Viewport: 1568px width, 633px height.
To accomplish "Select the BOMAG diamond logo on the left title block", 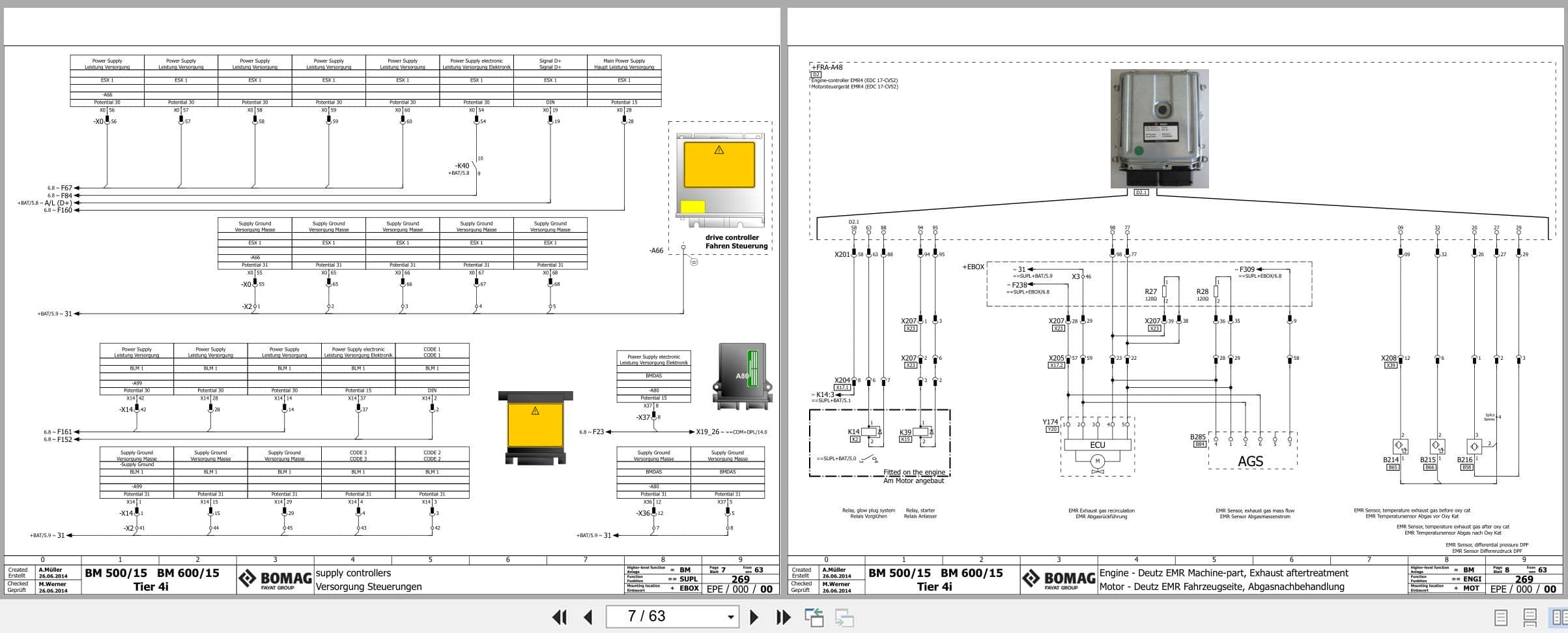I will point(248,578).
